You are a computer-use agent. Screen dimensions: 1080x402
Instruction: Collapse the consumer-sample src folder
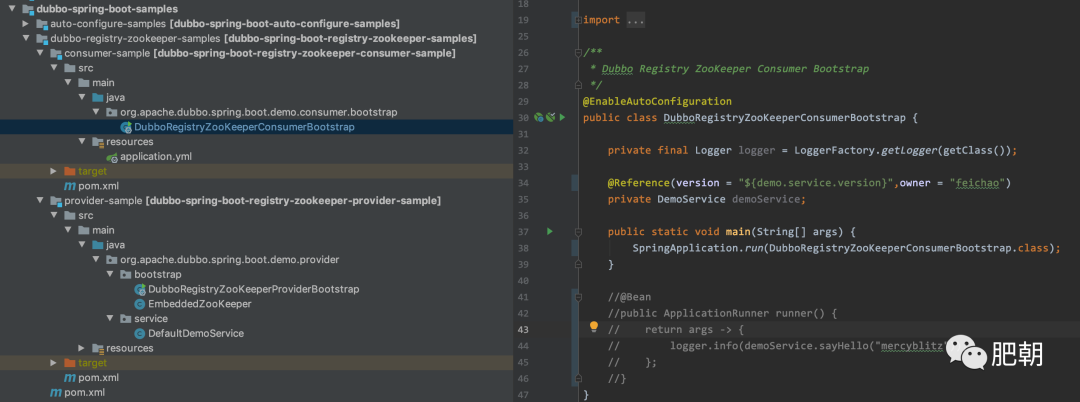point(54,68)
